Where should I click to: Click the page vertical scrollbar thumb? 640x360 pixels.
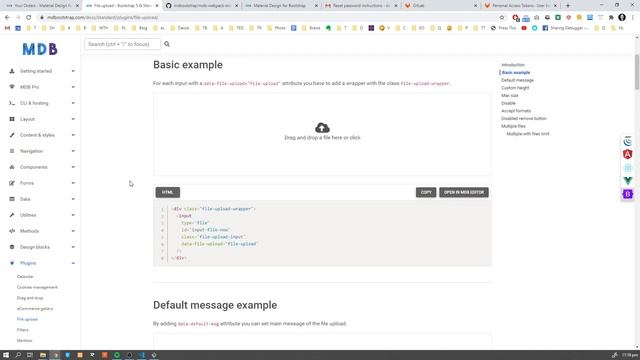point(637,72)
